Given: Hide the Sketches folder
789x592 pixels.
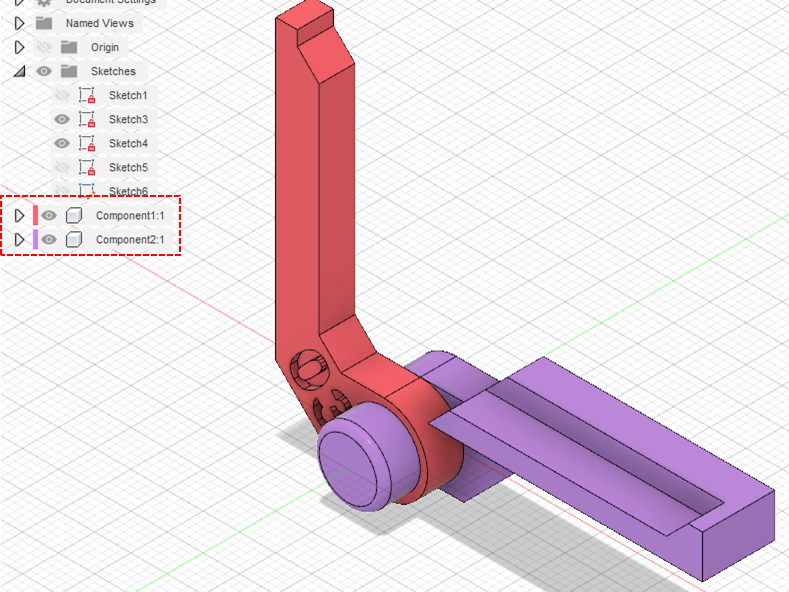Looking at the screenshot, I should (x=44, y=71).
